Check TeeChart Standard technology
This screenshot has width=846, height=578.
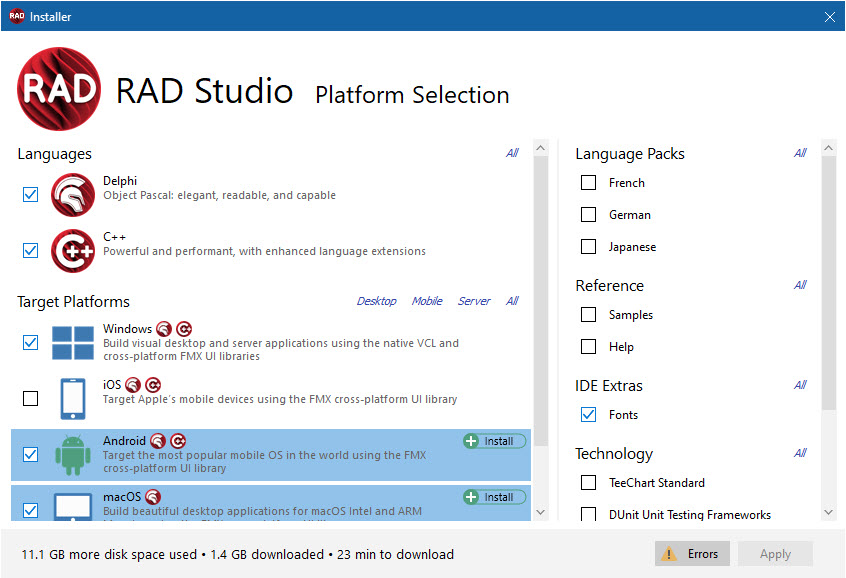pos(588,482)
